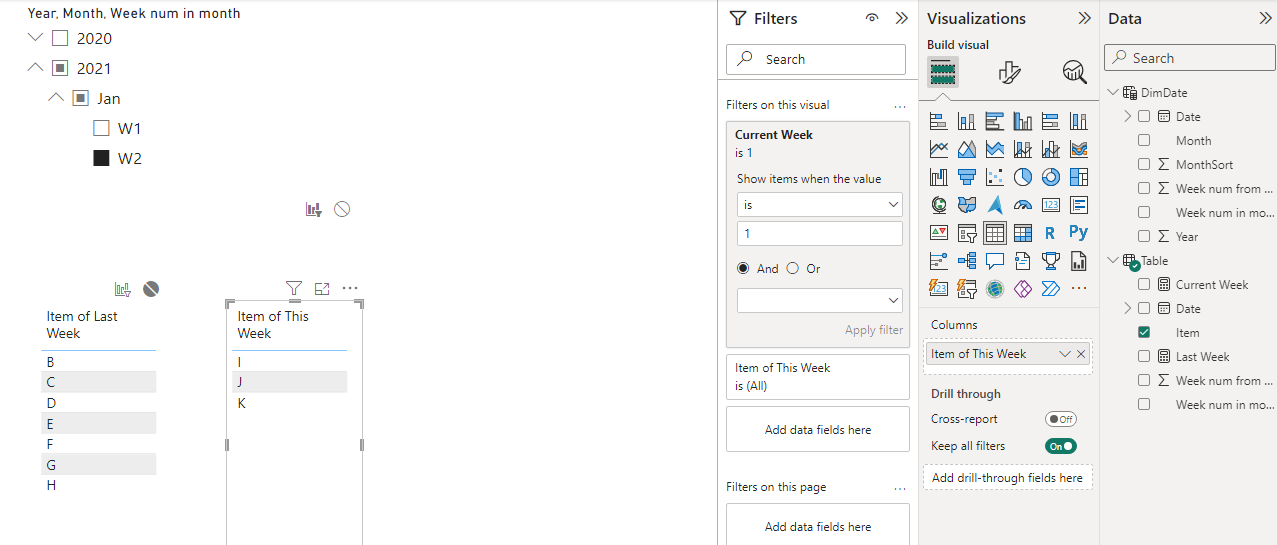Screen dimensions: 1277x545
Task: Check the Current Week field box
Action: 1144,285
